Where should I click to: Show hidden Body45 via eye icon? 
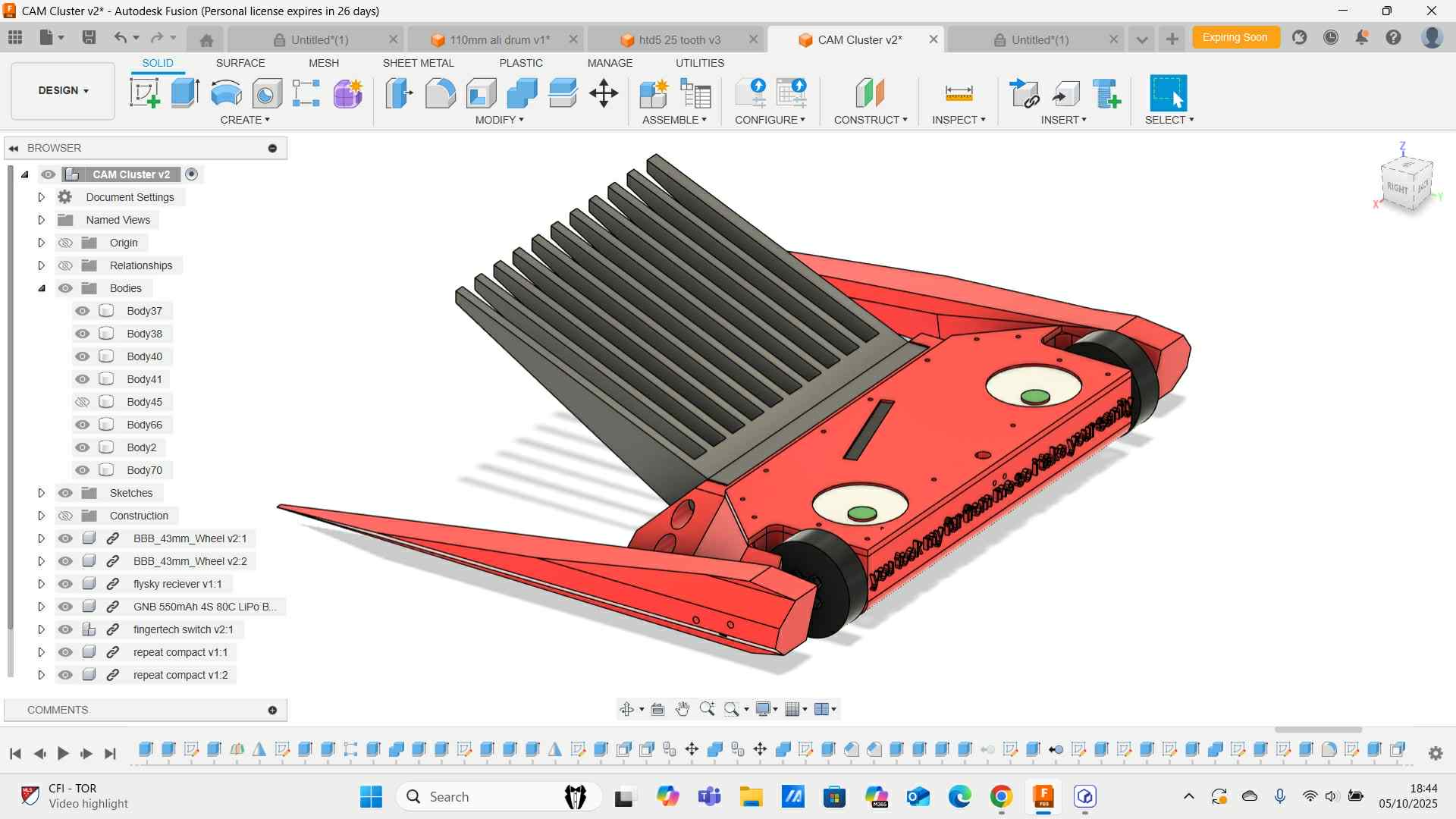pyautogui.click(x=83, y=402)
